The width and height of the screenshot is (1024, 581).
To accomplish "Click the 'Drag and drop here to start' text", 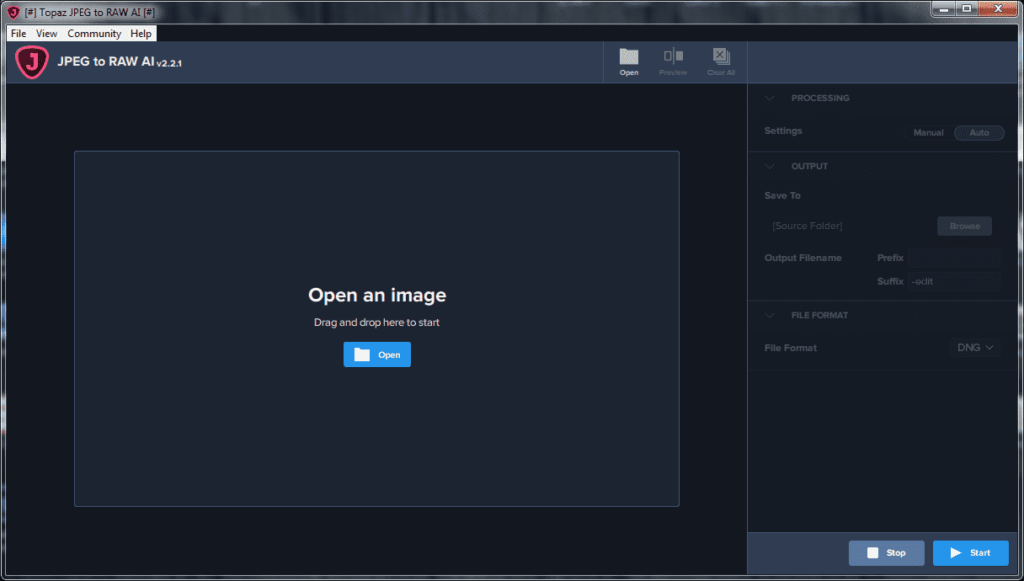I will [x=377, y=322].
